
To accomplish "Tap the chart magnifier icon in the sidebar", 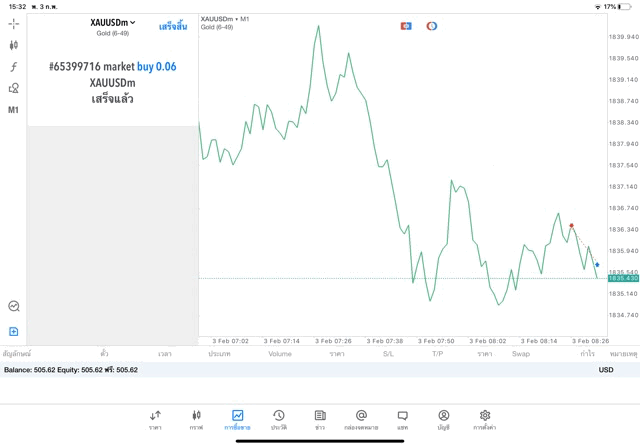I will pos(14,306).
